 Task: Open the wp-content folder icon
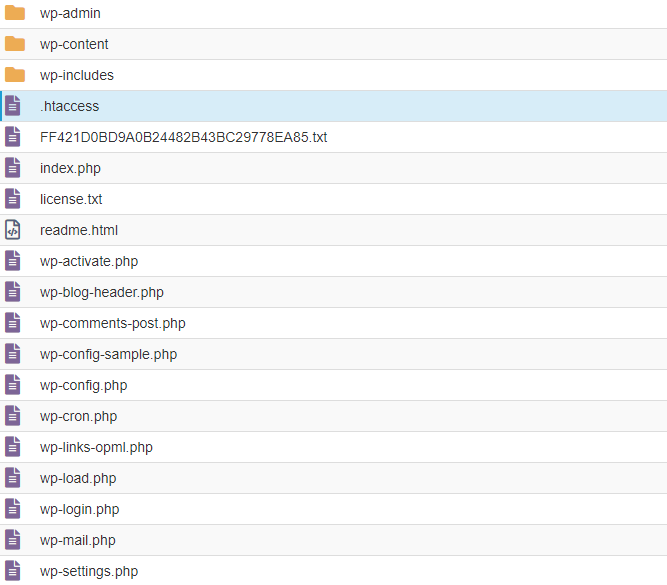15,44
